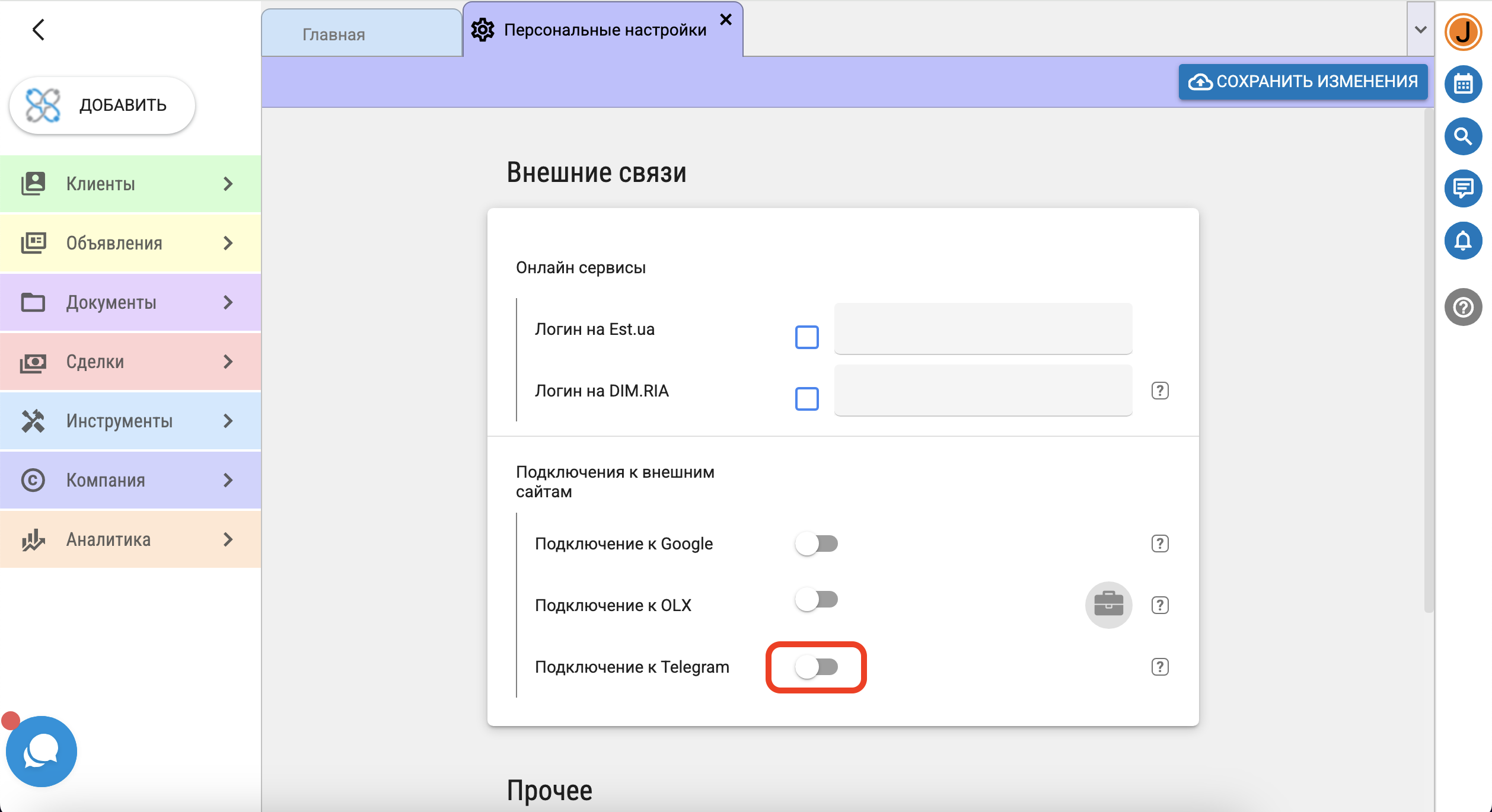This screenshot has height=812, width=1492.
Task: Open the chat messages icon
Action: click(1463, 188)
